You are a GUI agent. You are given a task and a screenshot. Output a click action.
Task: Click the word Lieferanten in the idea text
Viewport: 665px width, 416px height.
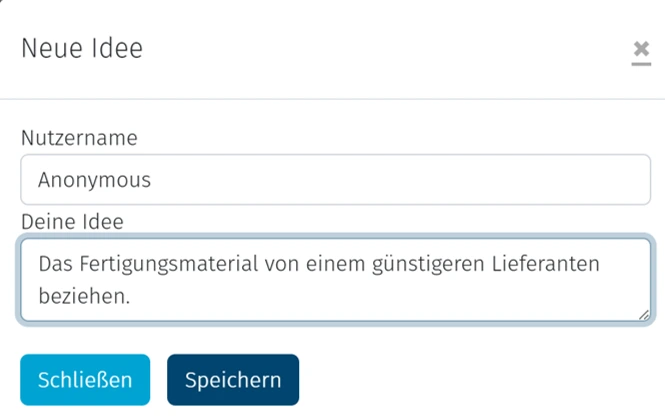coord(553,264)
